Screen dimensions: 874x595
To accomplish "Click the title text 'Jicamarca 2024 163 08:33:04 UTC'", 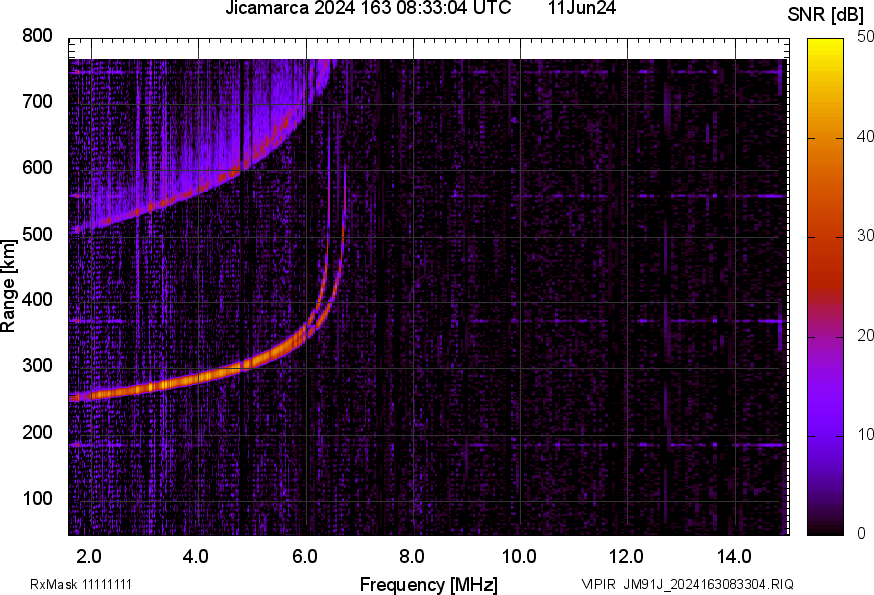I will (x=368, y=8).
